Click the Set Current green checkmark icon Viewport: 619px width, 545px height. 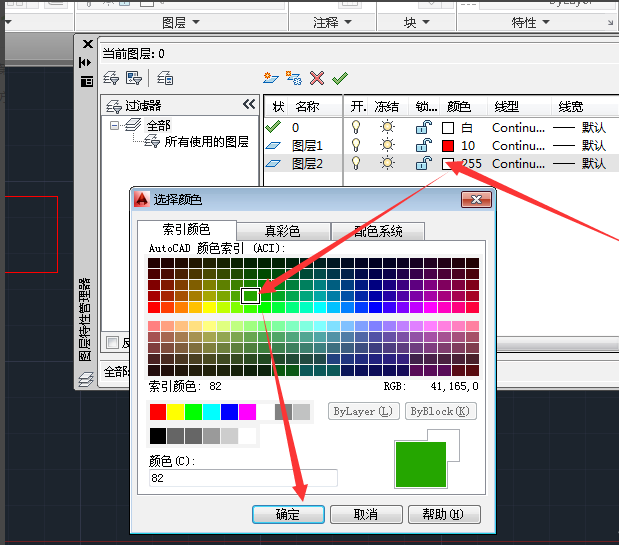tap(340, 78)
